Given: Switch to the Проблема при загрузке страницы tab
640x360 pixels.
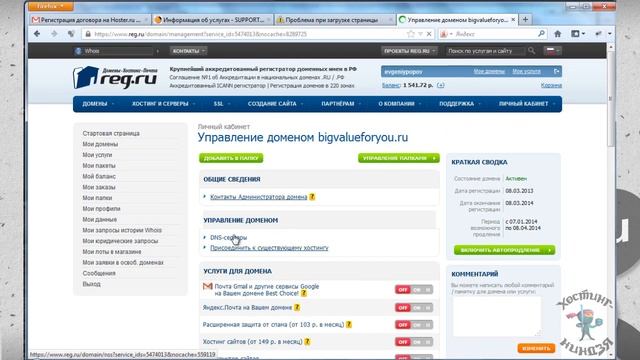Looking at the screenshot, I should (x=334, y=20).
